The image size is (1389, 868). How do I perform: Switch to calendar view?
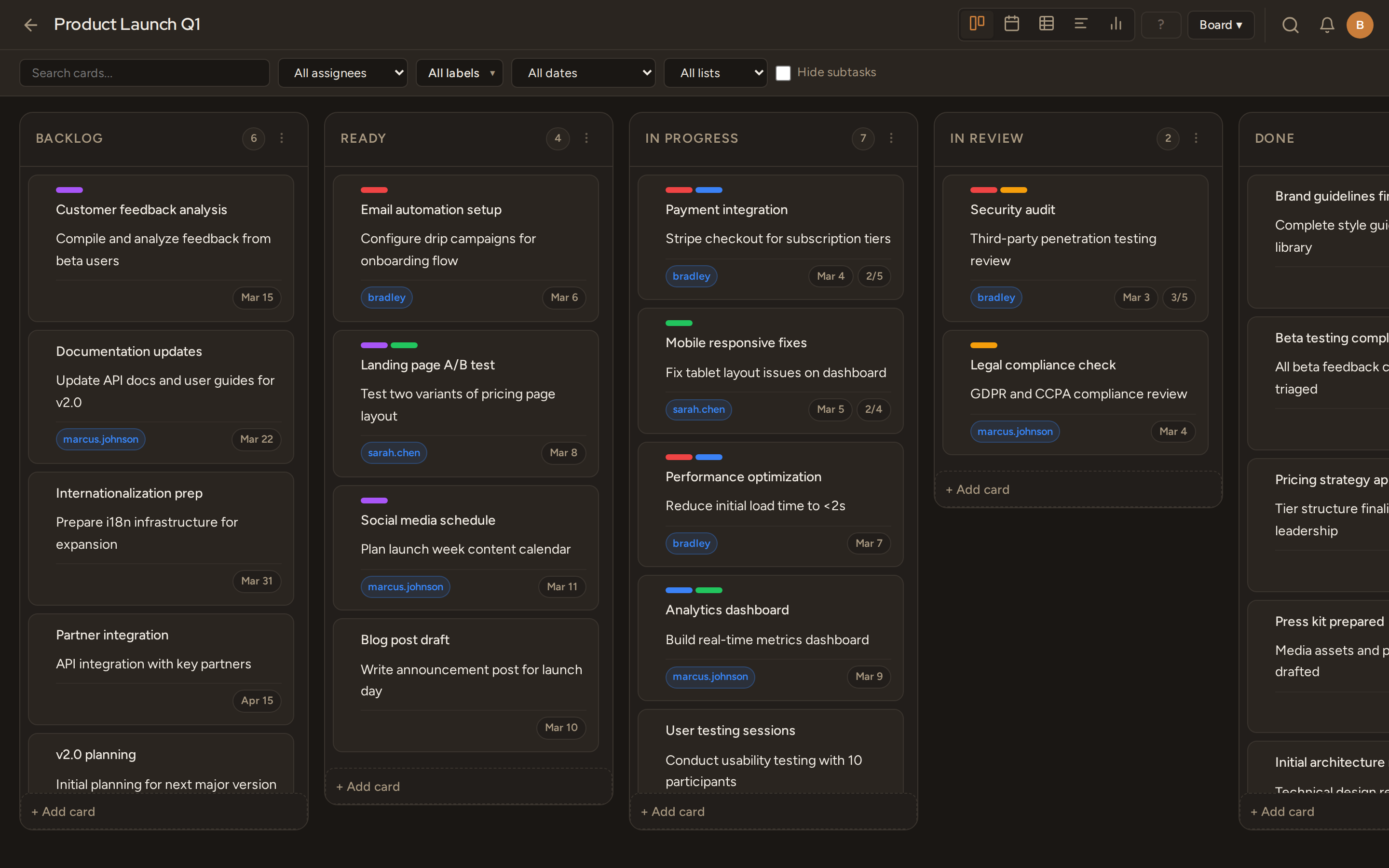tap(1011, 24)
